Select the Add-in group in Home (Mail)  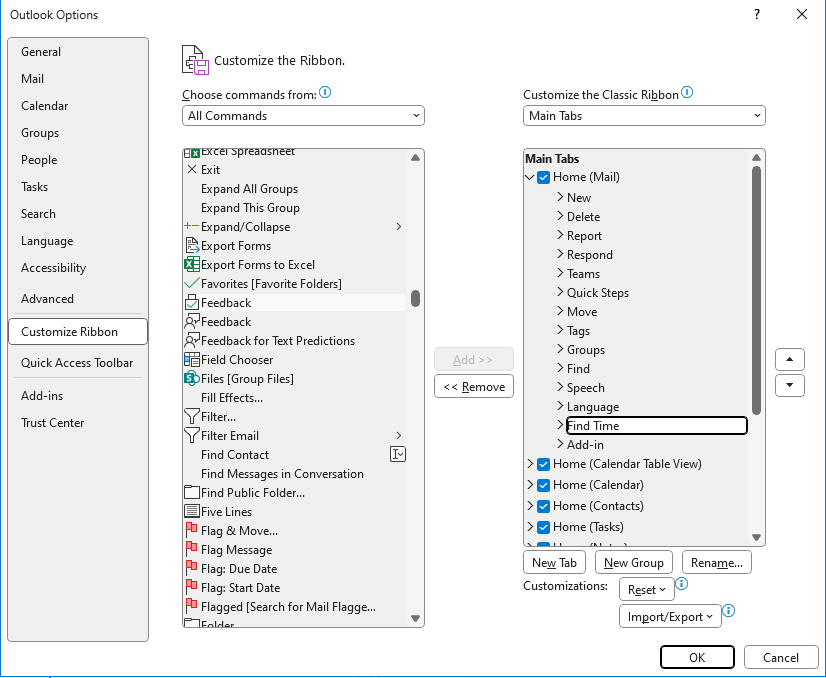coord(585,445)
